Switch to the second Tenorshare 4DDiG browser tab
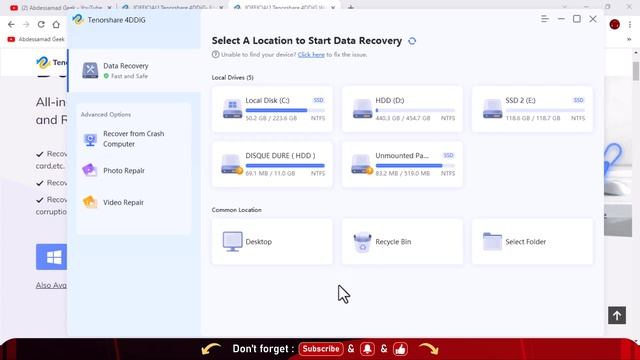The image size is (640, 360). (x=173, y=7)
